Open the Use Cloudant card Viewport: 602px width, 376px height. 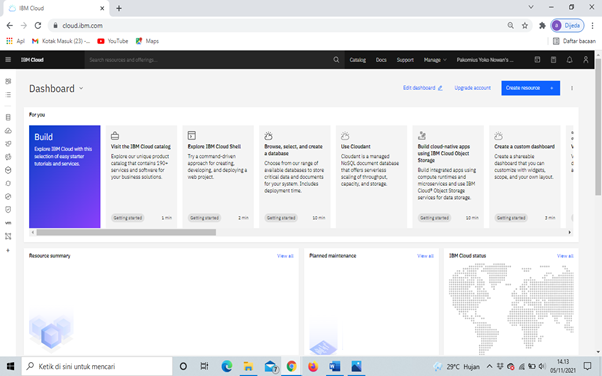click(371, 177)
